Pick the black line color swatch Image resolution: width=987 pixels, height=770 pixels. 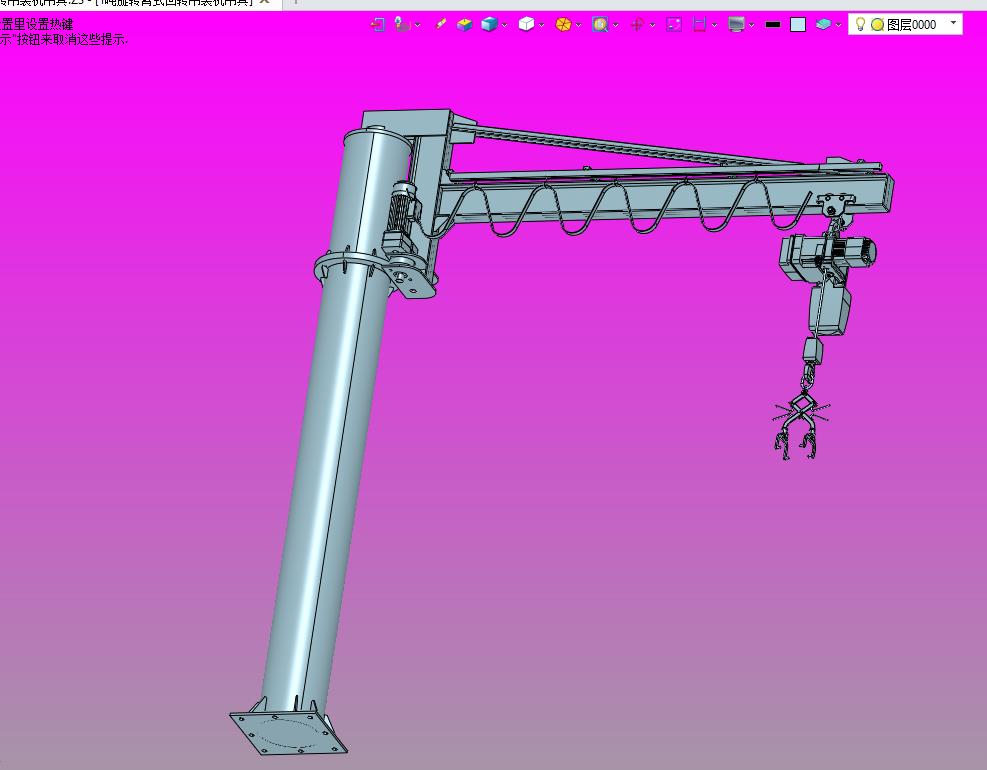pos(773,25)
